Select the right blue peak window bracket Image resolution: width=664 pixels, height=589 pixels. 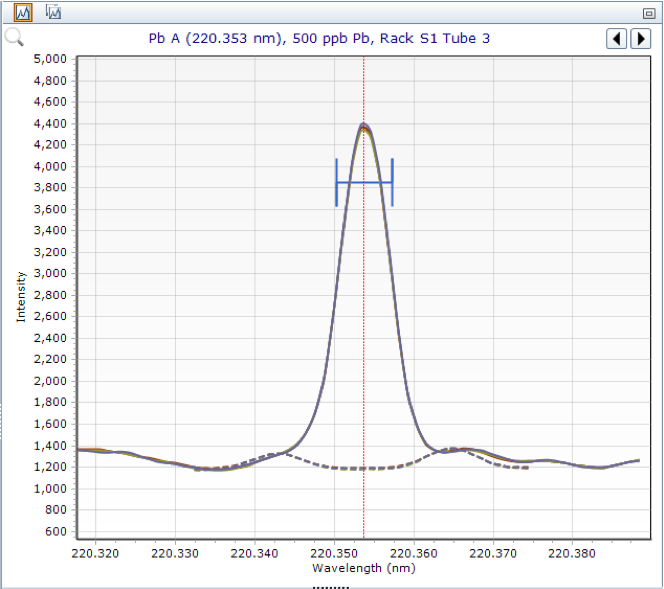393,183
